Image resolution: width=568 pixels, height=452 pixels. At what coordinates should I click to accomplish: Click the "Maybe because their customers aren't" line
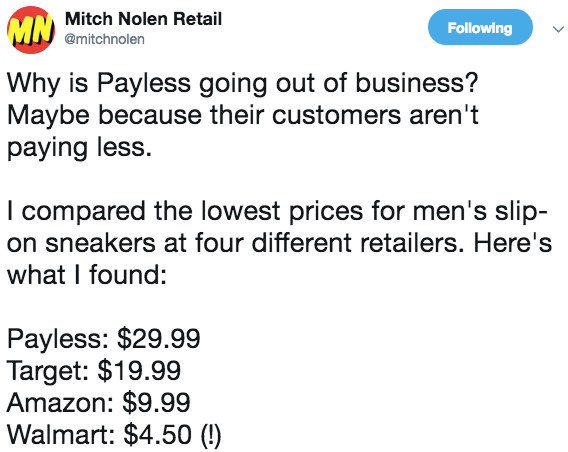[x=243, y=115]
